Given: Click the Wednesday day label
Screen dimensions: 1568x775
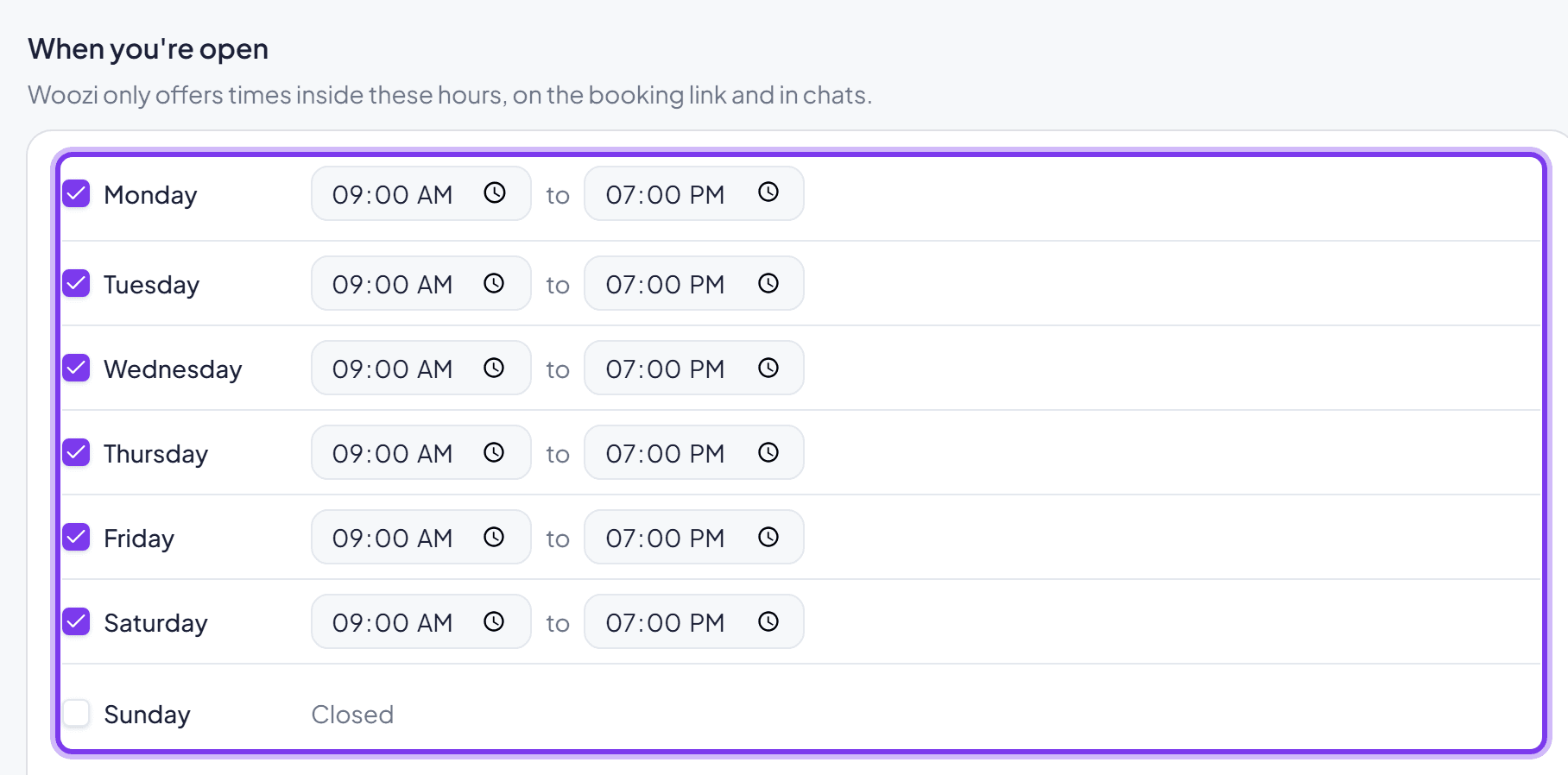Looking at the screenshot, I should (x=173, y=369).
